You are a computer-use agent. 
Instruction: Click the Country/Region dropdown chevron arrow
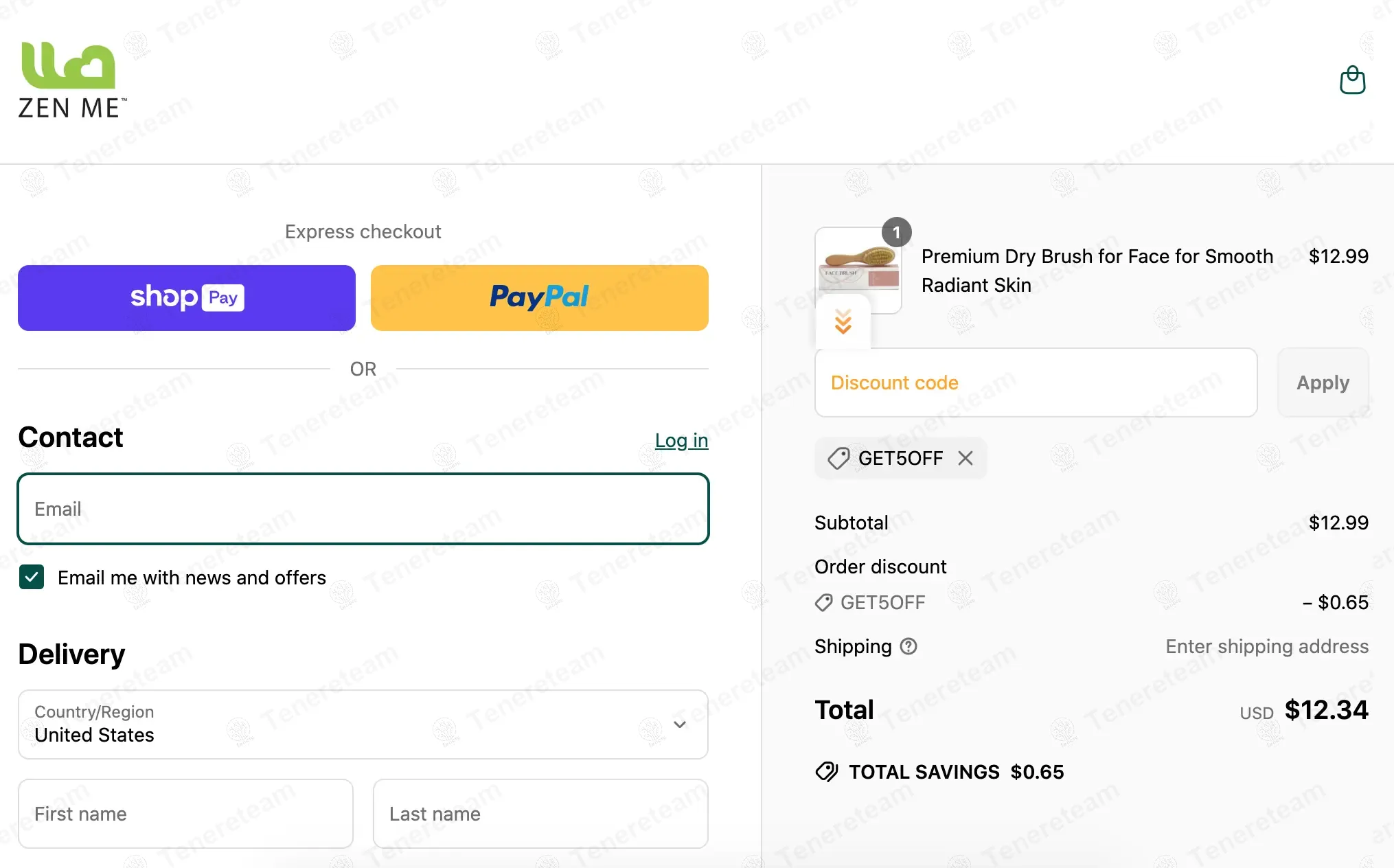[x=680, y=724]
